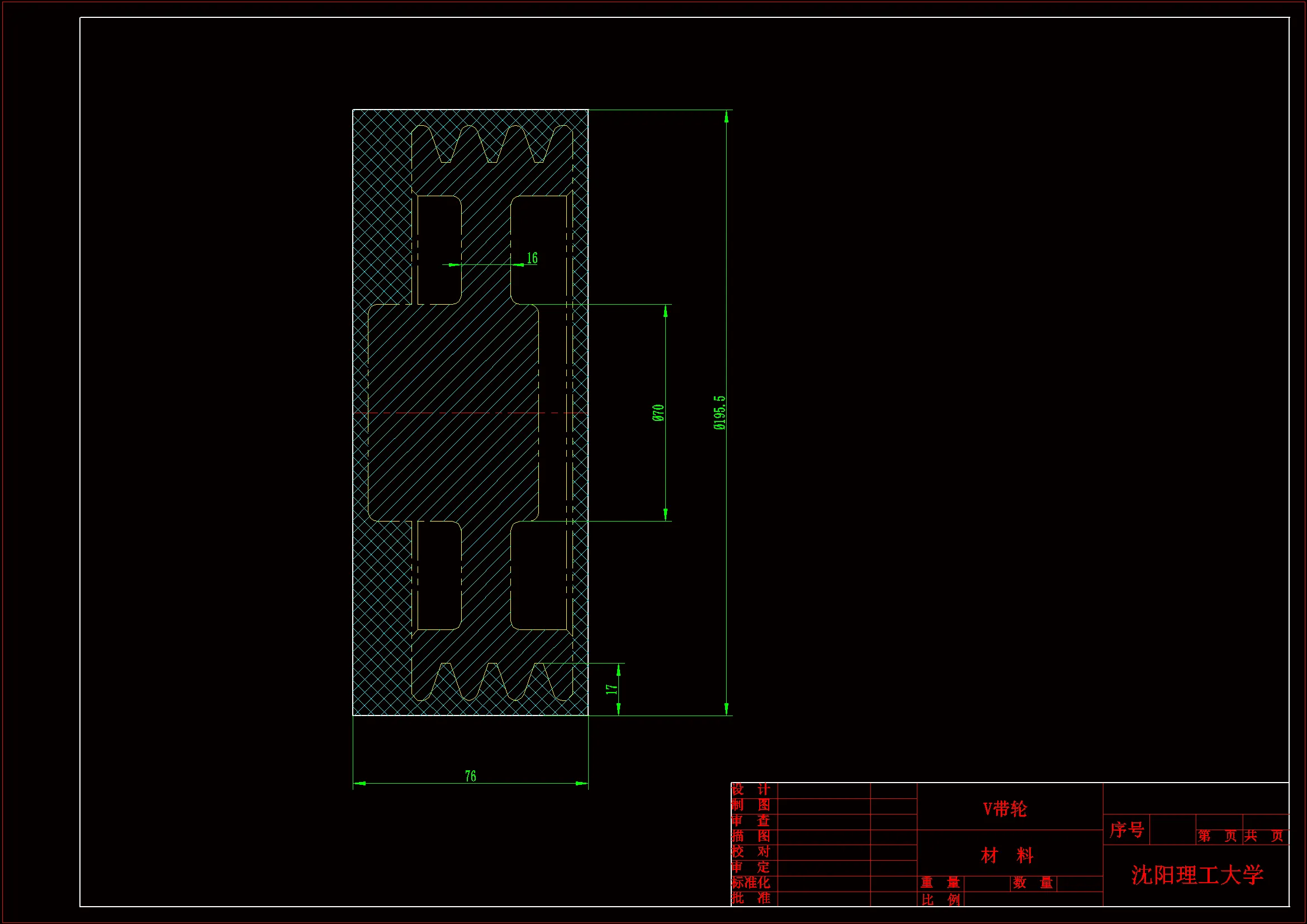Screen dimensions: 1307x924
Task: Select the 批准 row label
Action: (x=750, y=898)
